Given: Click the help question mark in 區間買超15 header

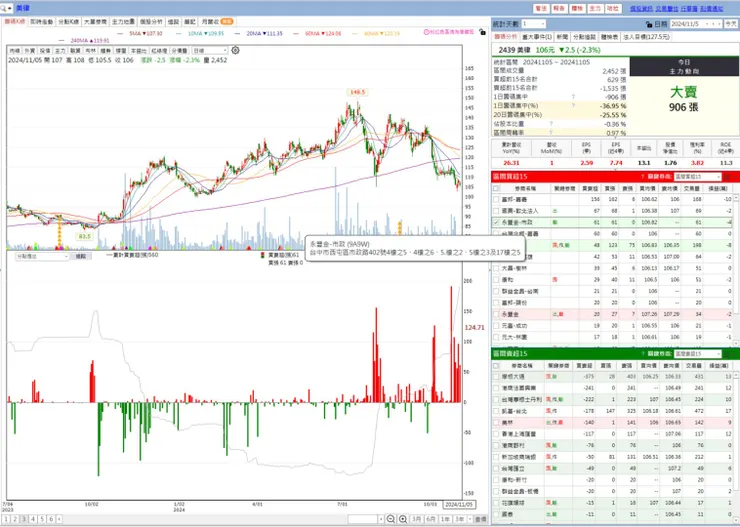Looking at the screenshot, I should 642,176.
